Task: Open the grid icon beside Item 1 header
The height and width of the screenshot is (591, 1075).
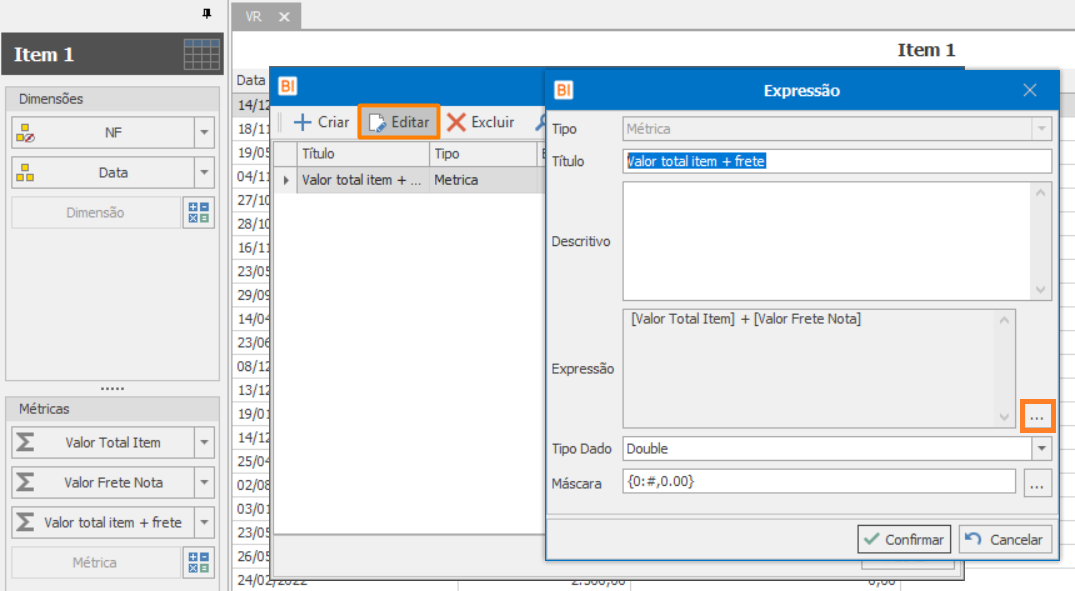Action: (202, 54)
